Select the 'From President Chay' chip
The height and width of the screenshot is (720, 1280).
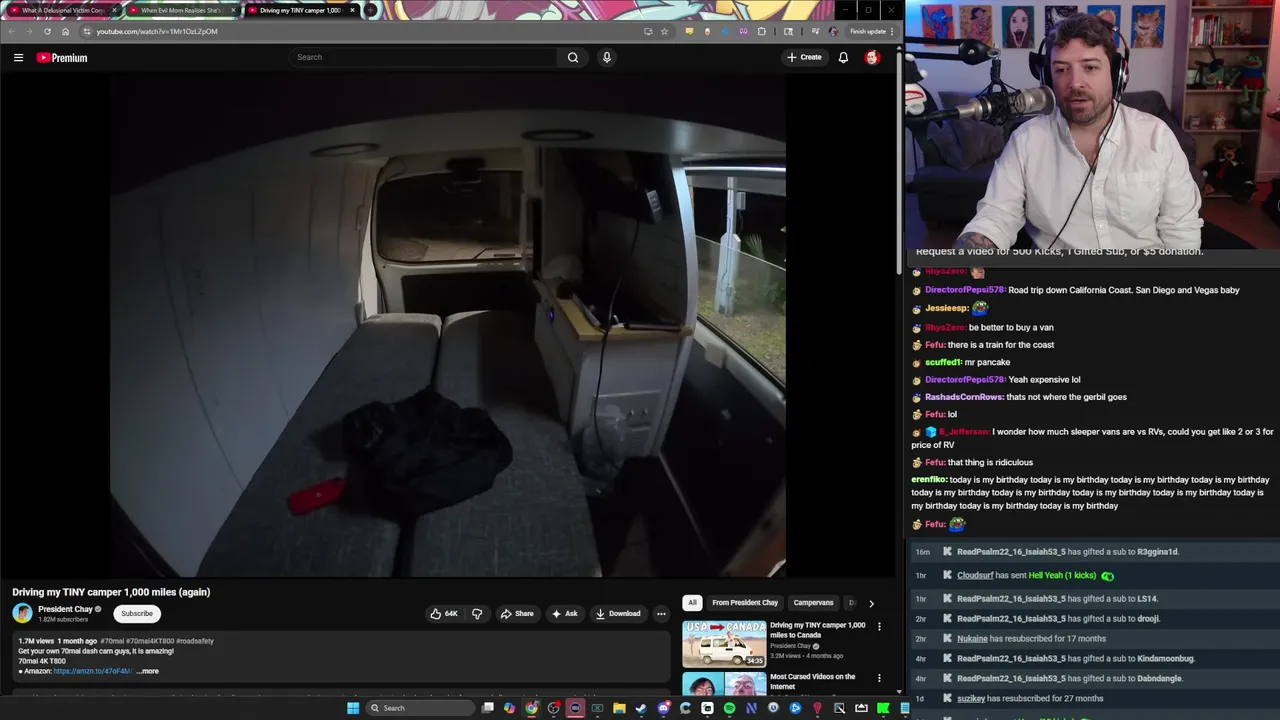click(745, 603)
